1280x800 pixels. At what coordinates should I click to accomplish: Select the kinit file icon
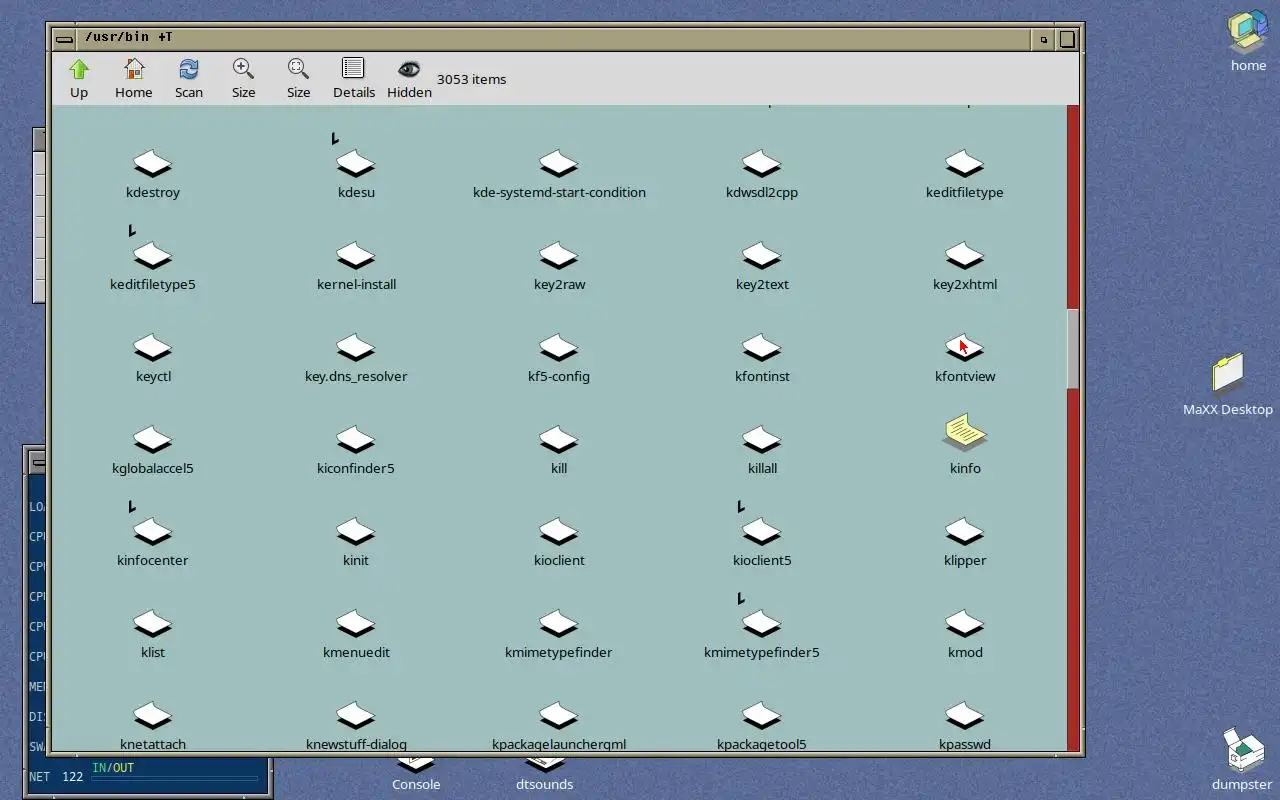(x=356, y=532)
